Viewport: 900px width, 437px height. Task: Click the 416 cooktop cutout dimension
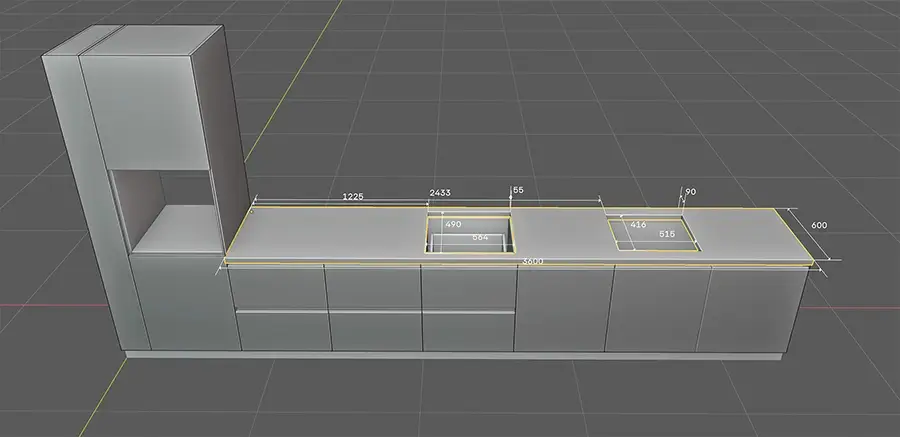638,225
